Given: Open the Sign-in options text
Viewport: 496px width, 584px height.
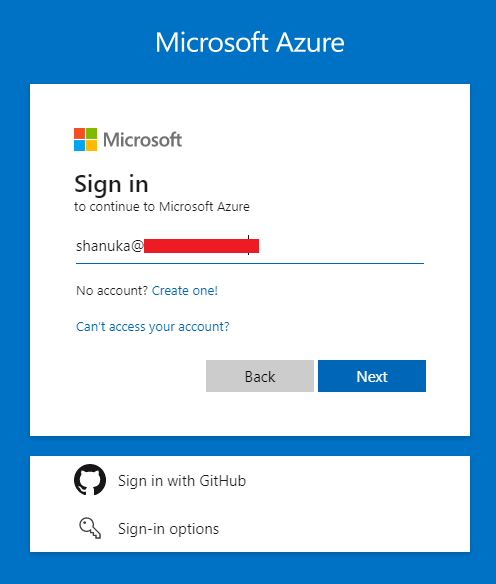Looking at the screenshot, I should 168,529.
